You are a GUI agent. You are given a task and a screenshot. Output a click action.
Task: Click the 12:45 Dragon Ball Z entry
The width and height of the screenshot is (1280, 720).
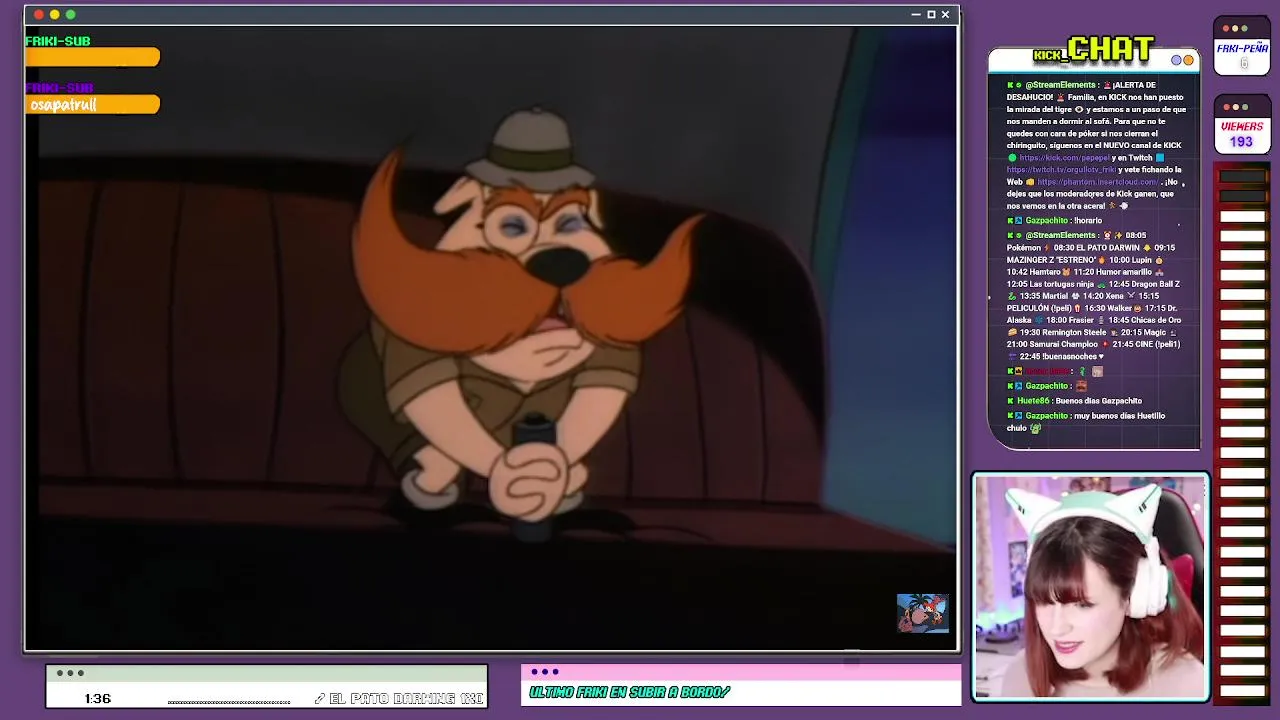(x=1144, y=284)
